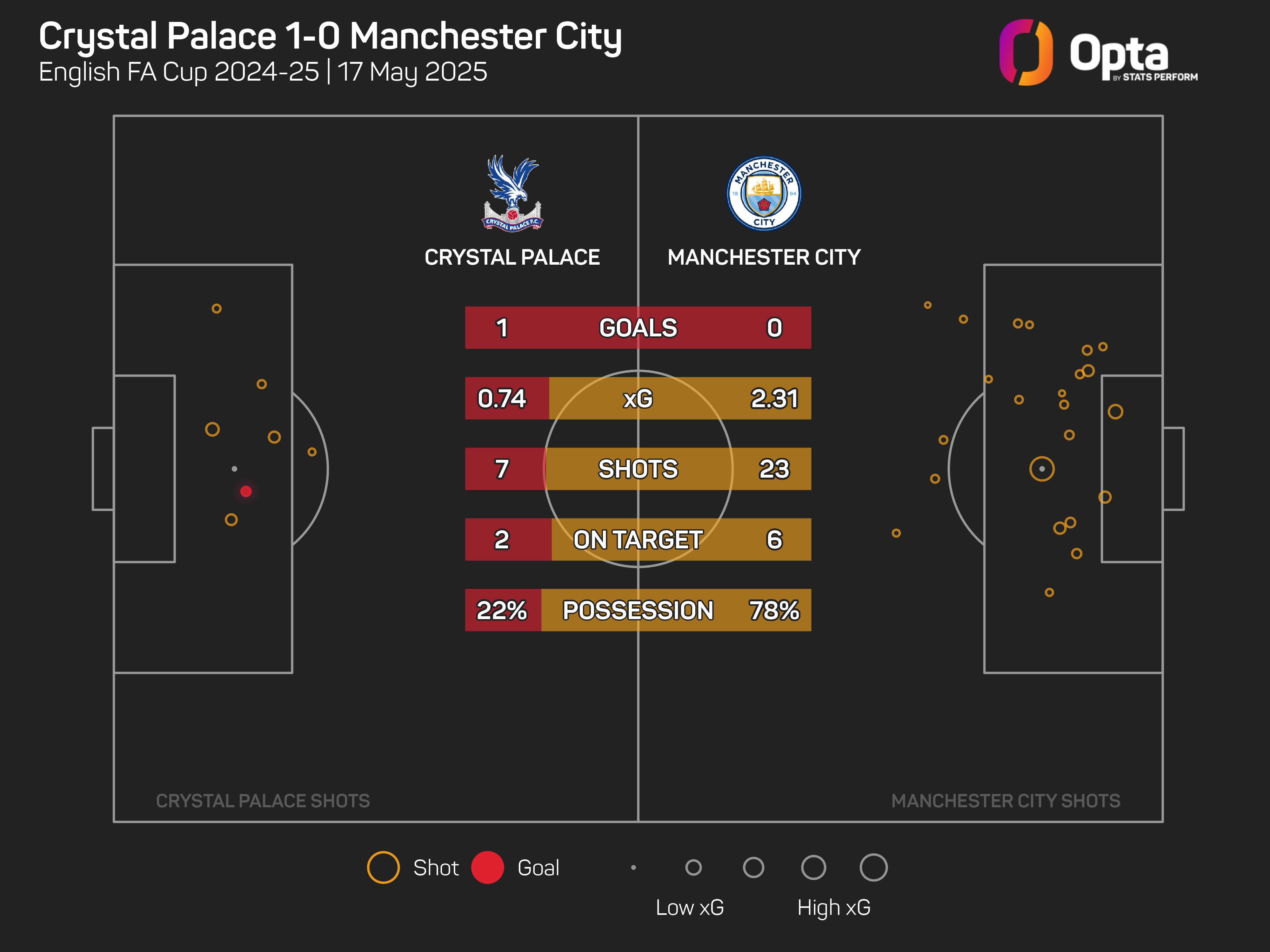Click the ON TARGET stat row
1270x952 pixels.
click(x=638, y=539)
